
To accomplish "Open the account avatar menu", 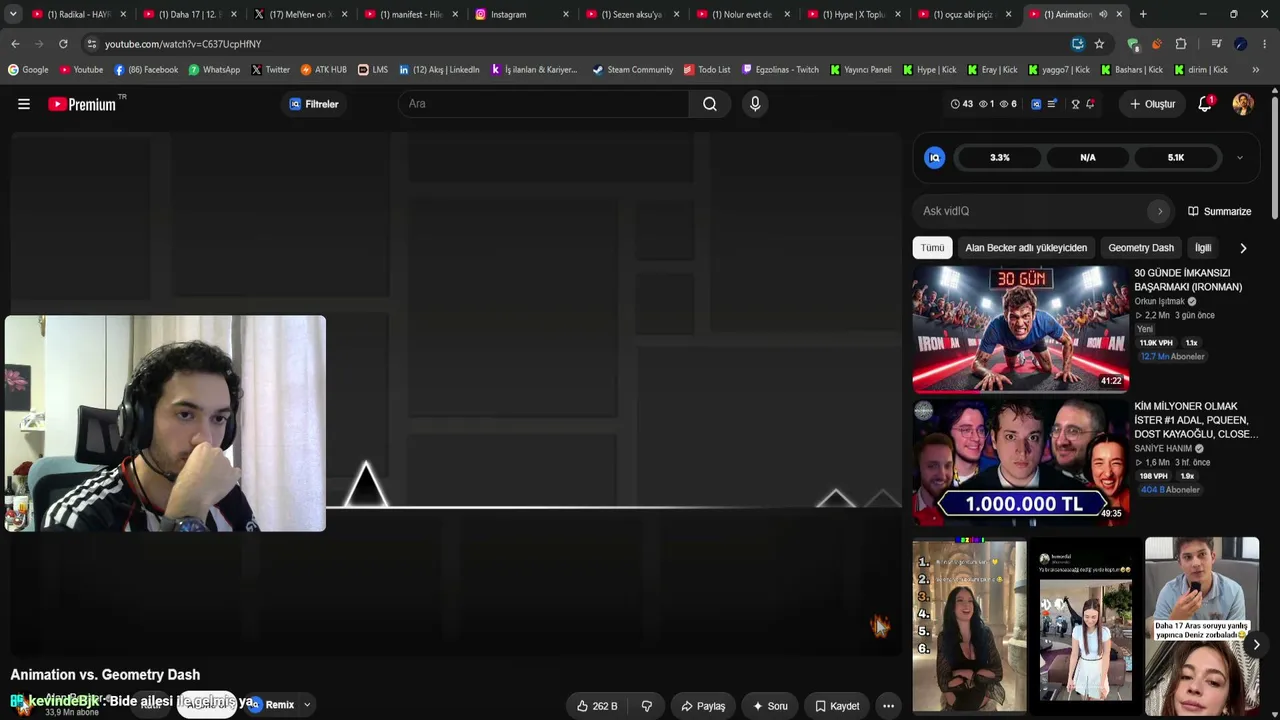I will tap(1243, 104).
